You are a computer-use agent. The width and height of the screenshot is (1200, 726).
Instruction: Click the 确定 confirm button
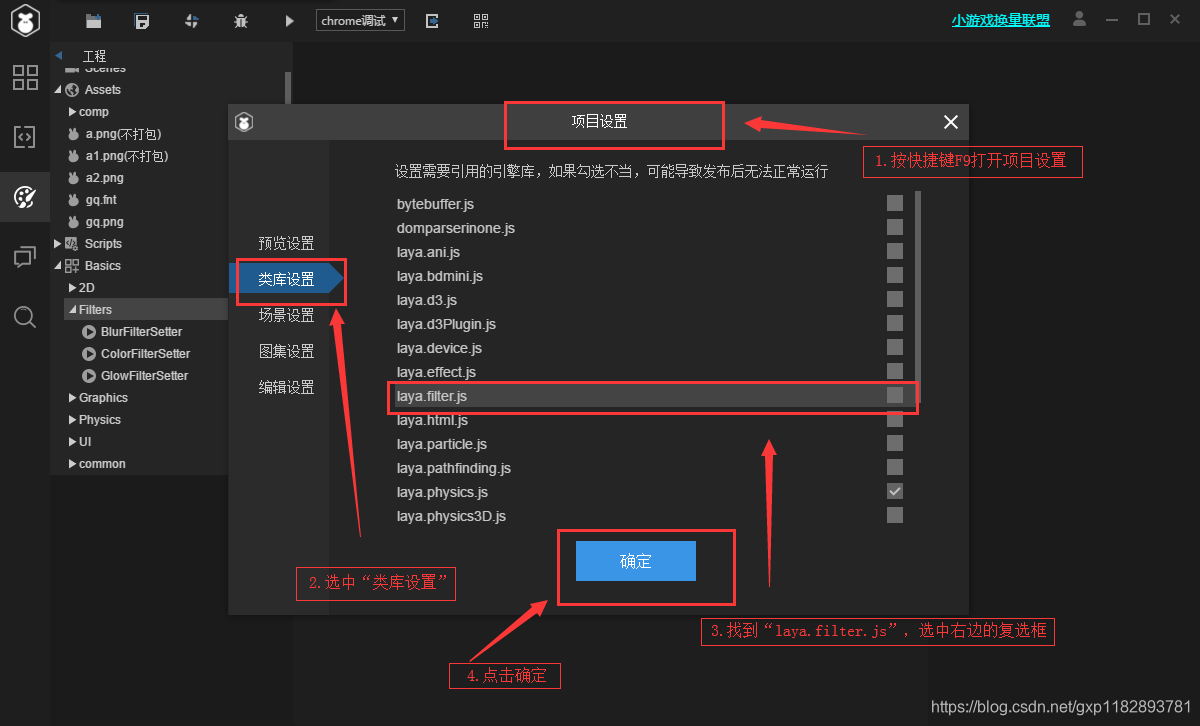pyautogui.click(x=636, y=561)
